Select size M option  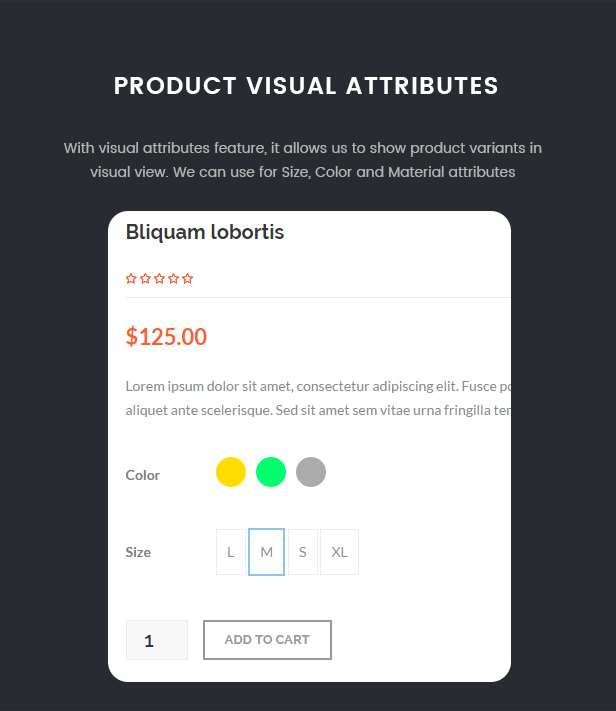tap(266, 552)
